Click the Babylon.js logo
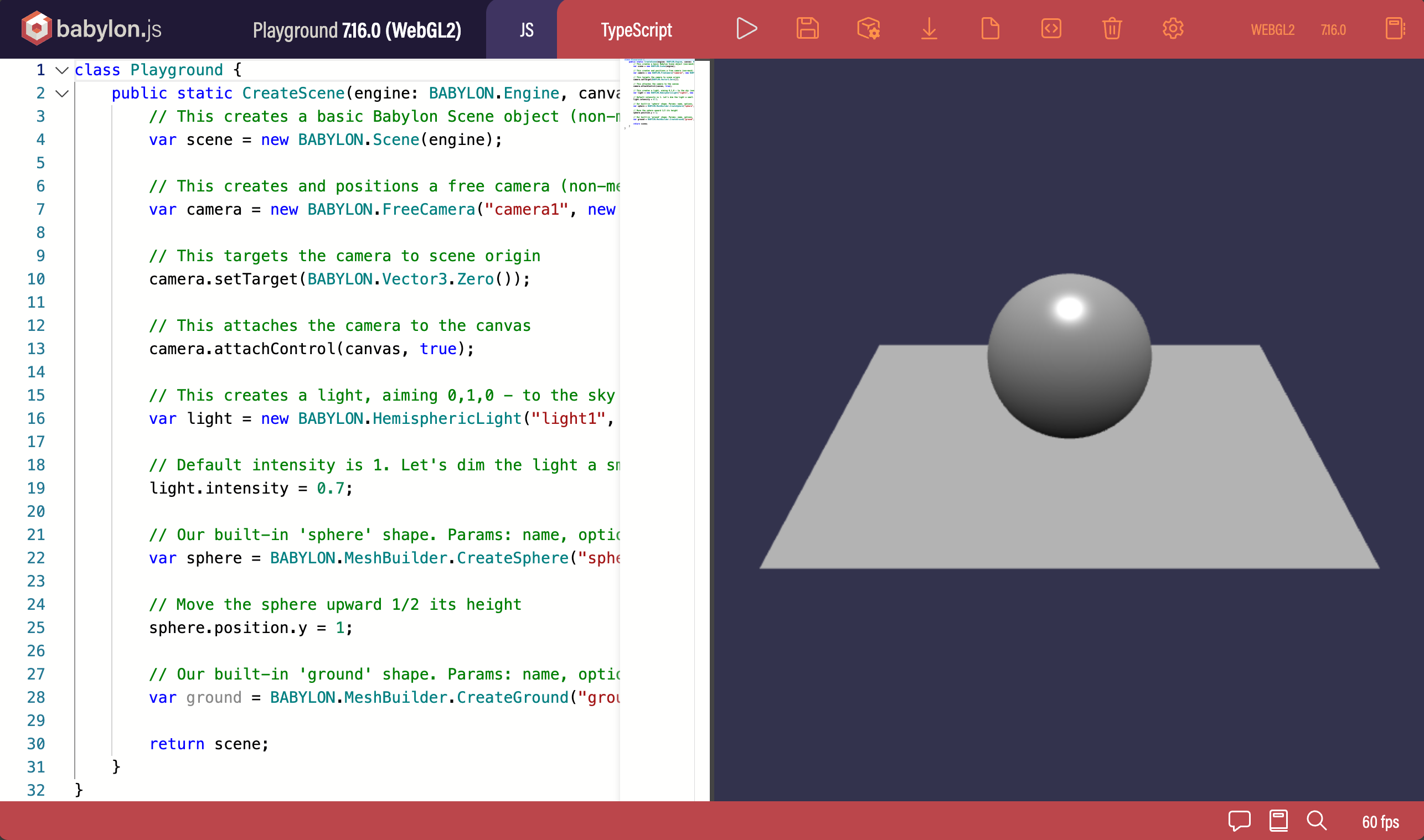The height and width of the screenshot is (840, 1424). (91, 28)
